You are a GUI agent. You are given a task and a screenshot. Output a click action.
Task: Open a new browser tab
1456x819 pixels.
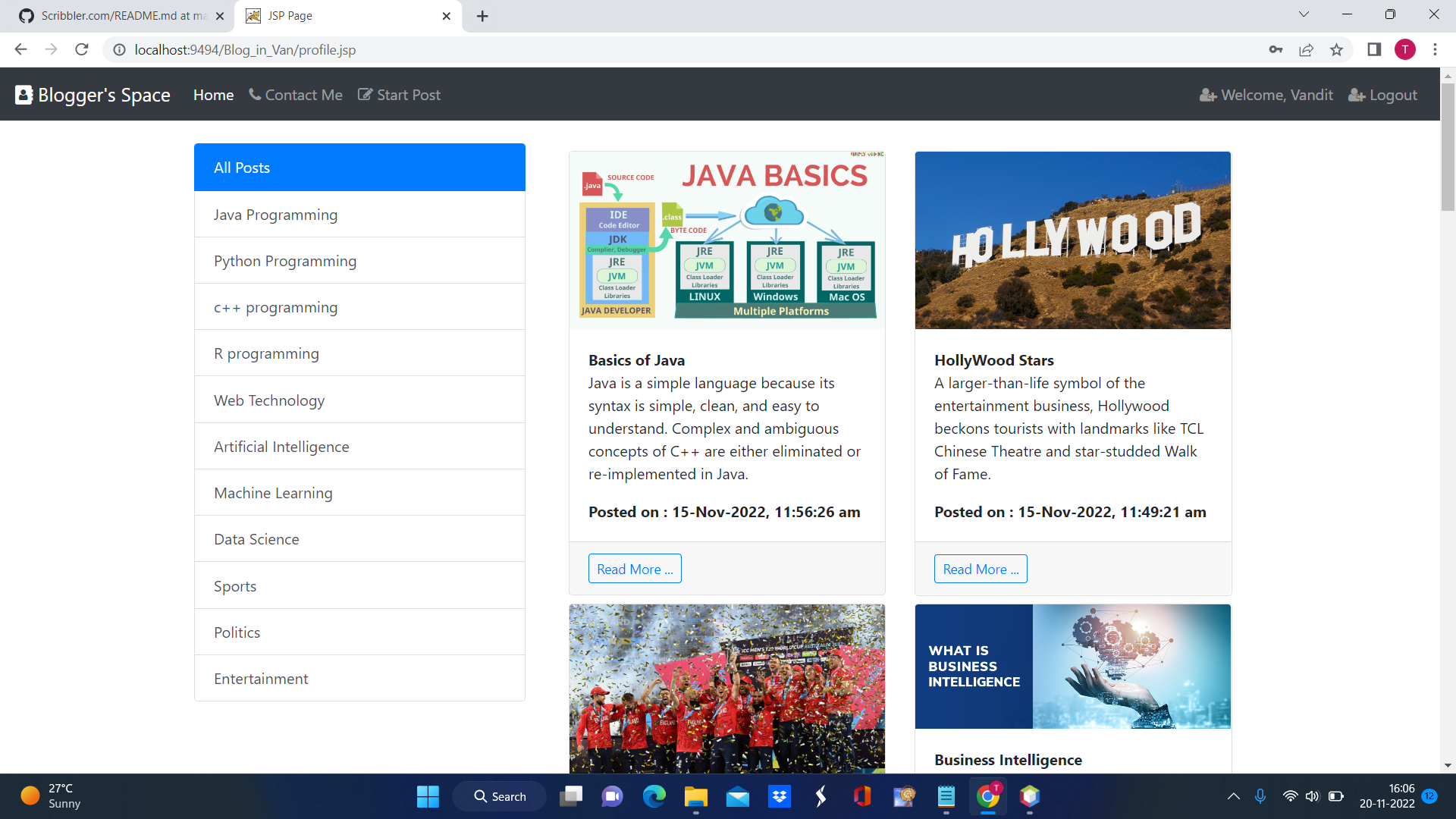click(482, 16)
